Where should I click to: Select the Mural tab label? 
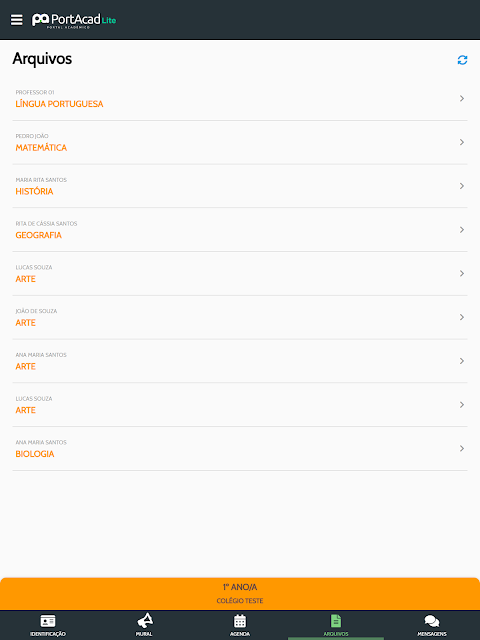[144, 634]
